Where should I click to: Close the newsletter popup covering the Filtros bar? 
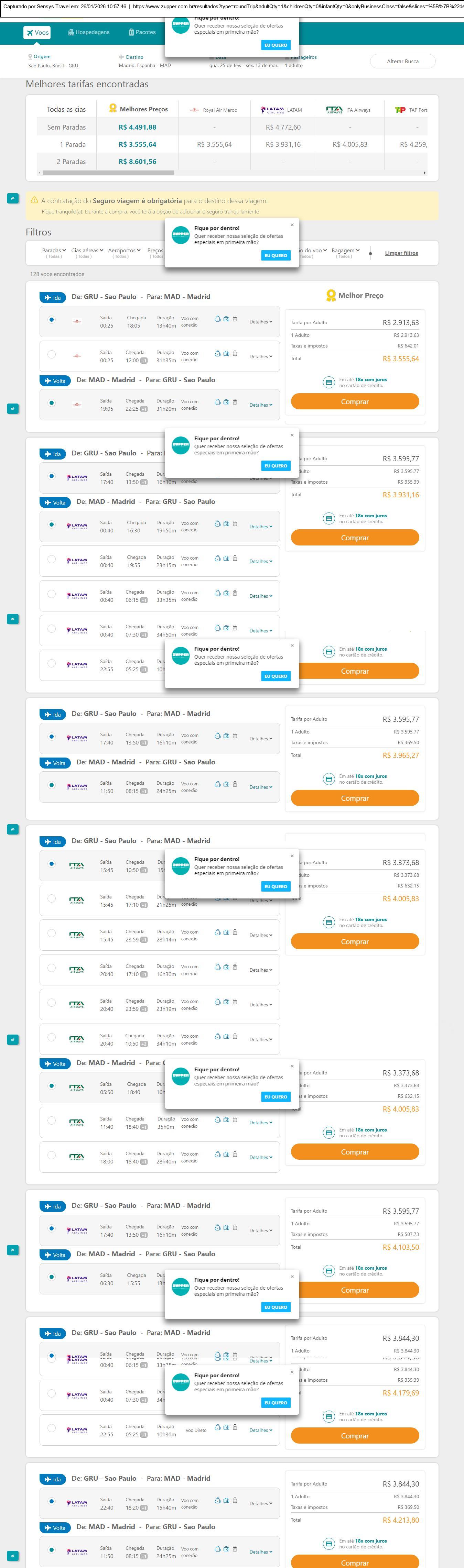[x=292, y=225]
